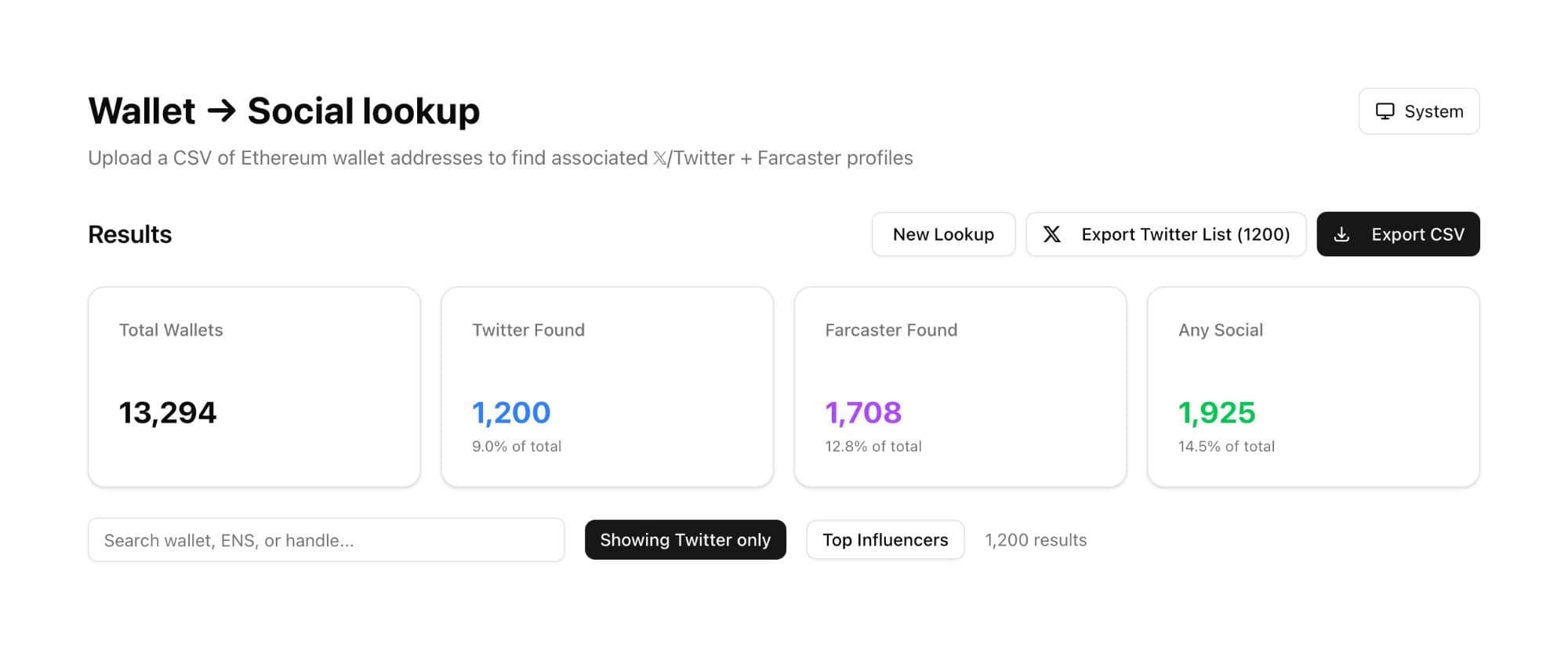1568x649 pixels.
Task: Export Twitter List of 1200 handles
Action: click(1166, 234)
